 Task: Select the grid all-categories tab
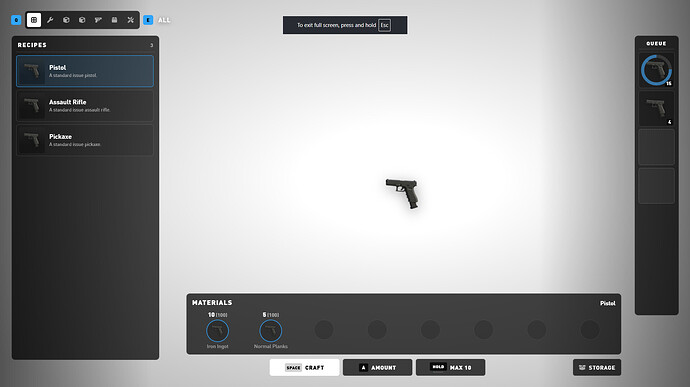click(34, 20)
